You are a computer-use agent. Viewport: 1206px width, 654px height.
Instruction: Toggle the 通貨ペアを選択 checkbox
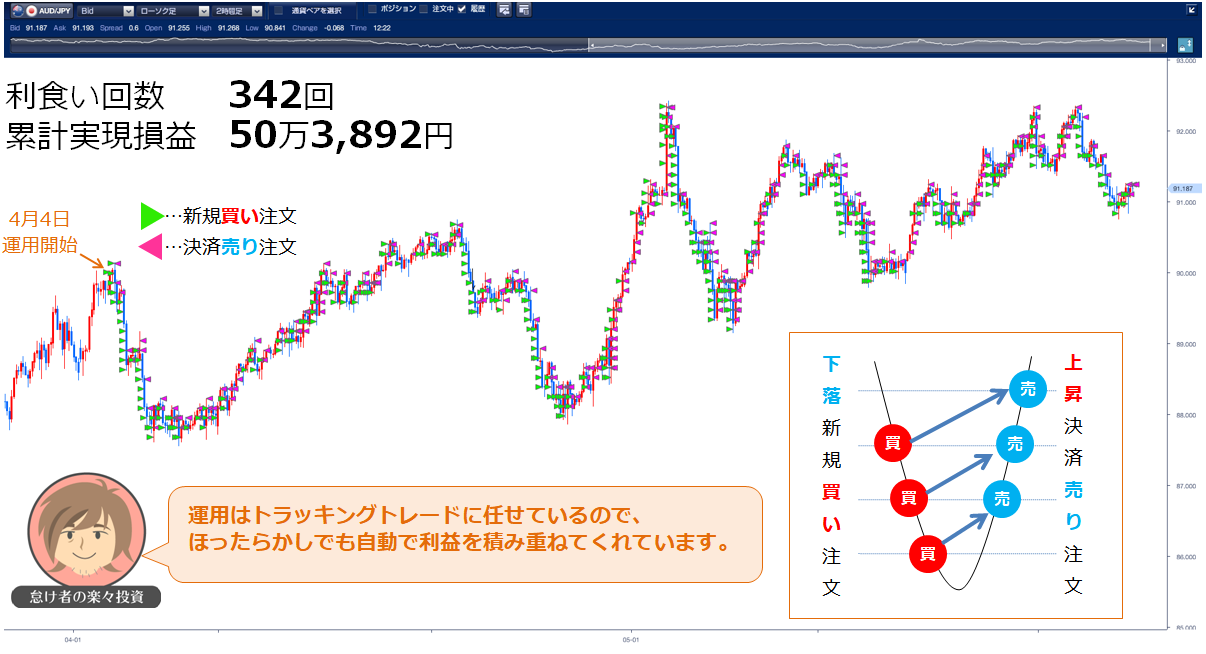pos(279,10)
